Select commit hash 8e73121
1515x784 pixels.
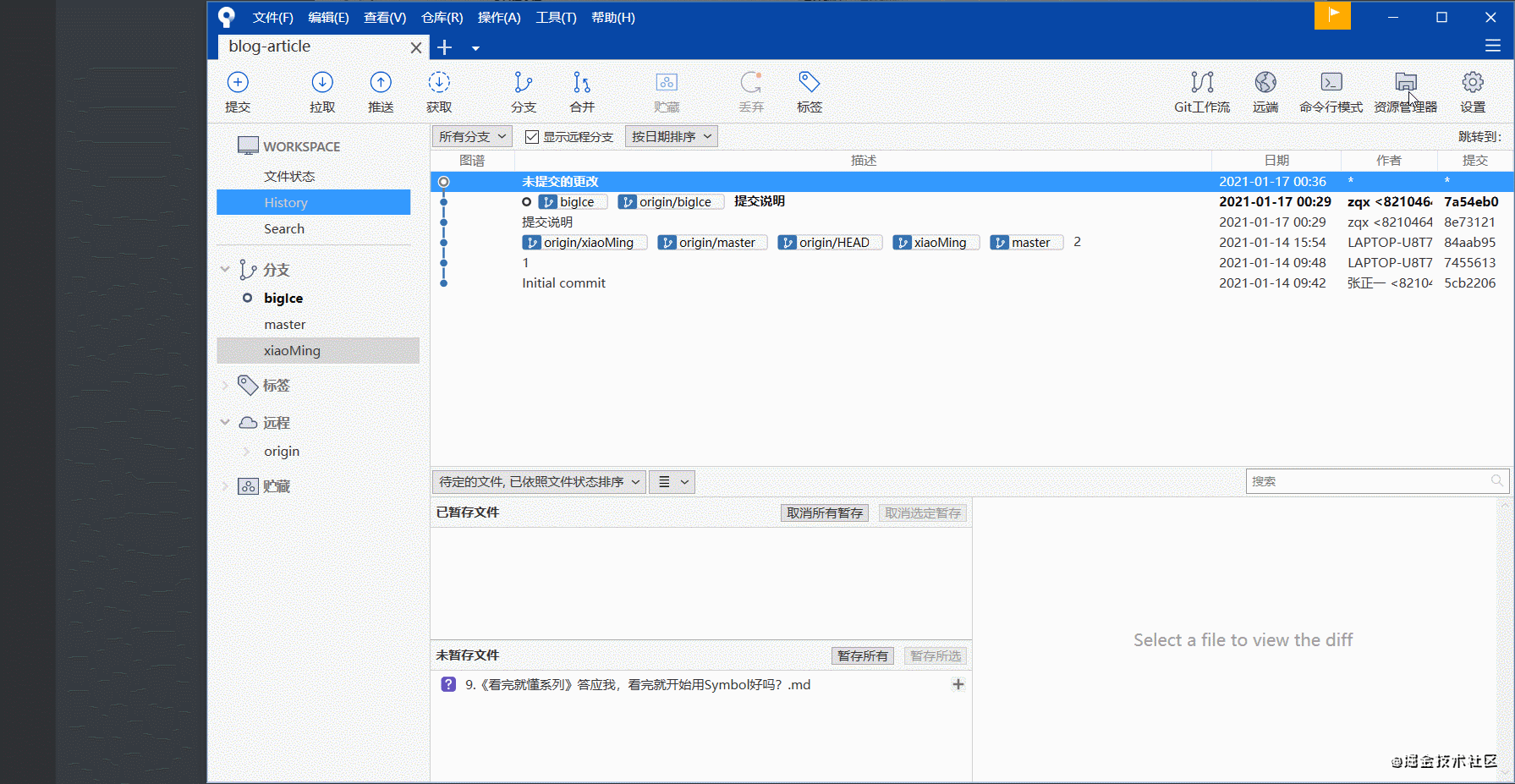click(x=1470, y=222)
